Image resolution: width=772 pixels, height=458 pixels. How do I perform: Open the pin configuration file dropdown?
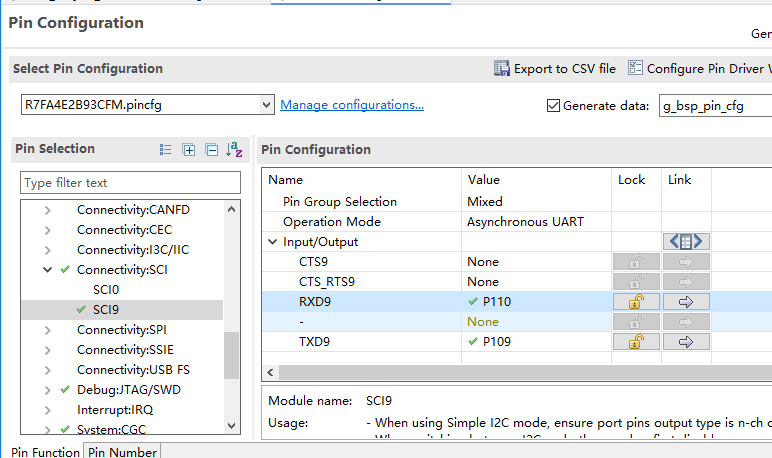(266, 105)
